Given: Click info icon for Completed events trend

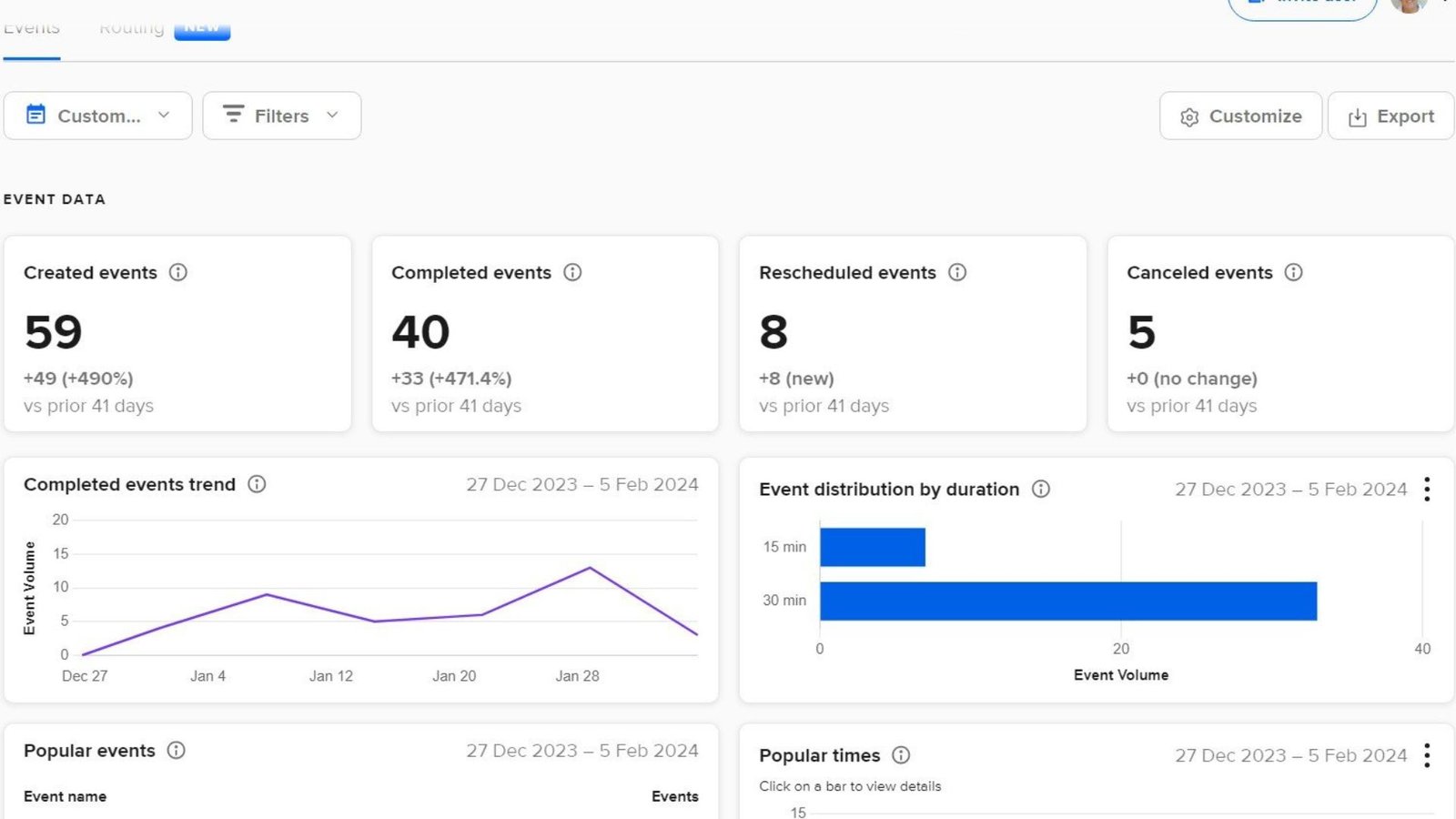Looking at the screenshot, I should pyautogui.click(x=257, y=484).
